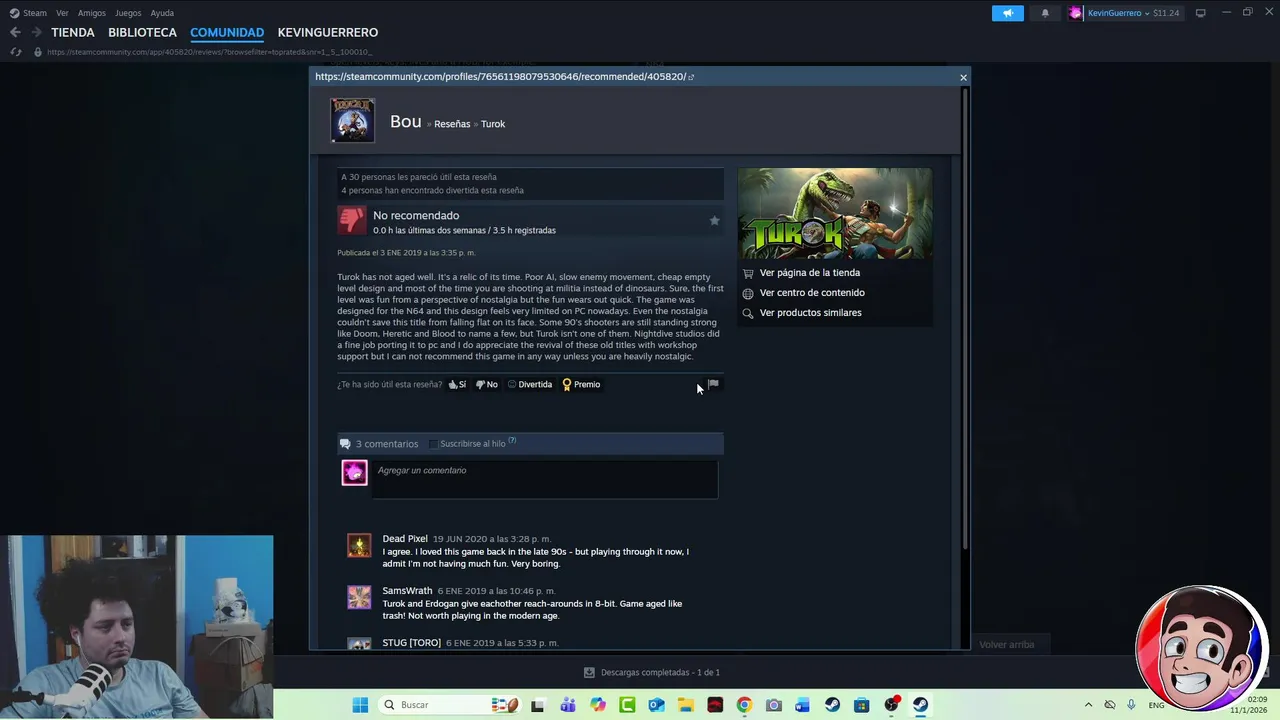Click Ver centro de contenido
The height and width of the screenshot is (720, 1280).
pos(811,293)
